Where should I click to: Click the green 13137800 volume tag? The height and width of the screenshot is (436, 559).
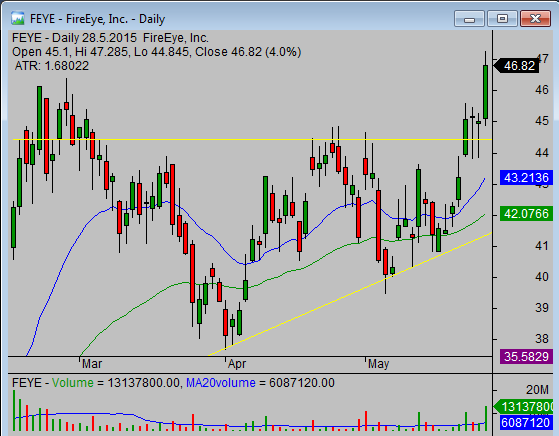click(x=523, y=406)
